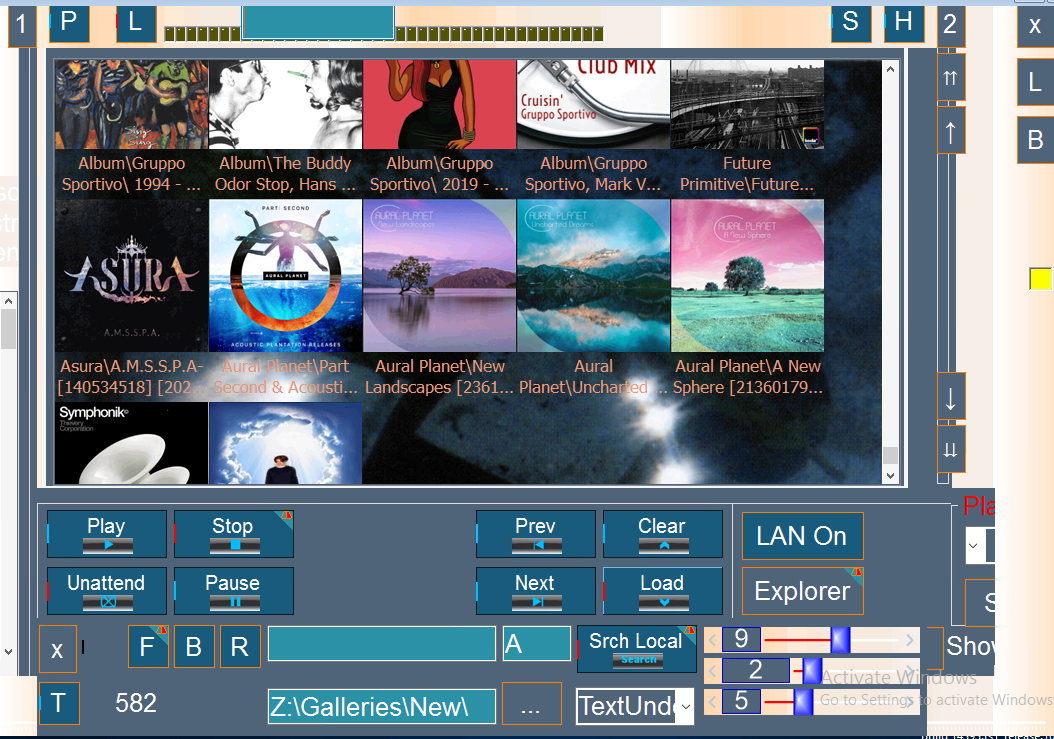Viewport: 1054px width, 739px height.
Task: Click the x button beside the F button
Action: click(58, 649)
